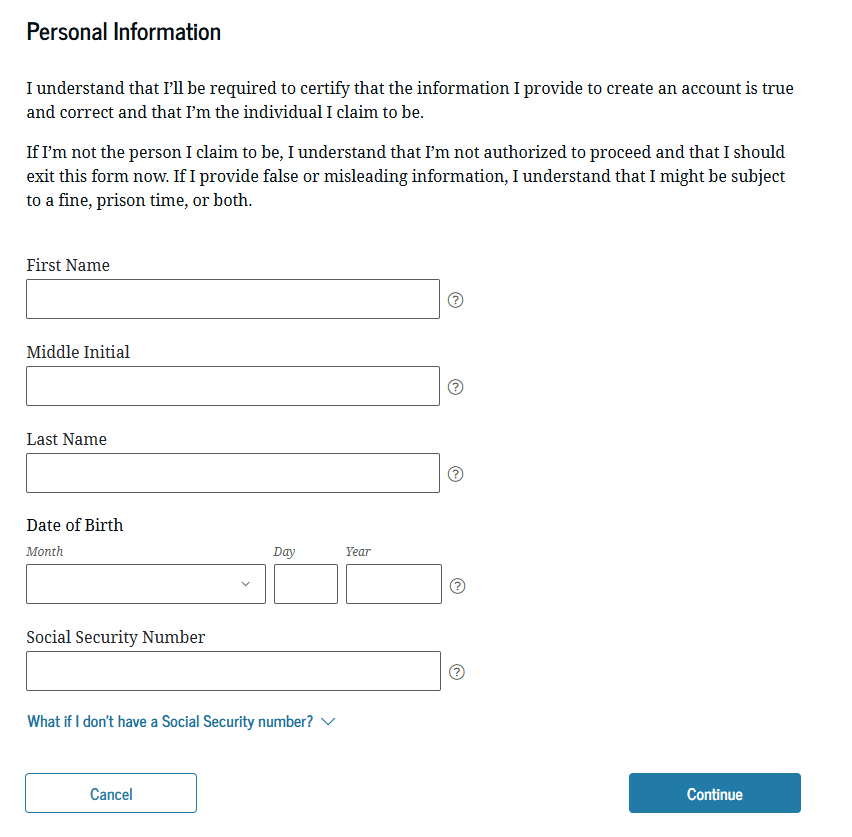Open help icon next to First Name
Viewport: 852px width, 837px height.
click(456, 299)
